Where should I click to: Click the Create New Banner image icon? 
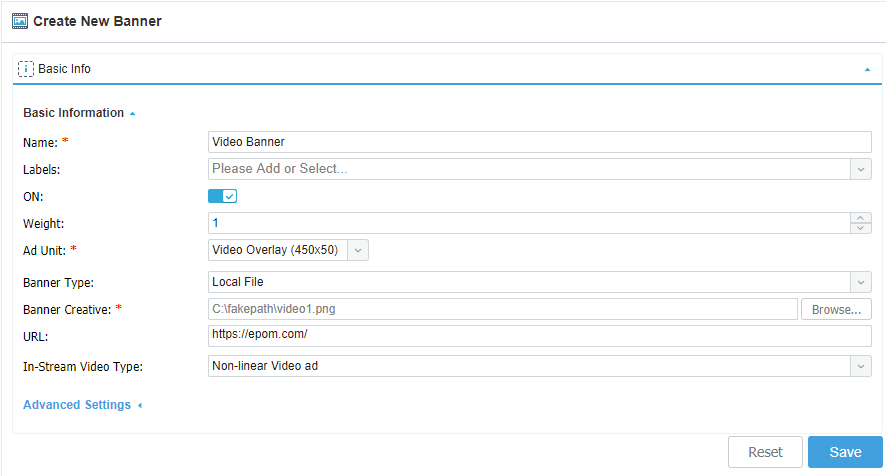coord(20,21)
